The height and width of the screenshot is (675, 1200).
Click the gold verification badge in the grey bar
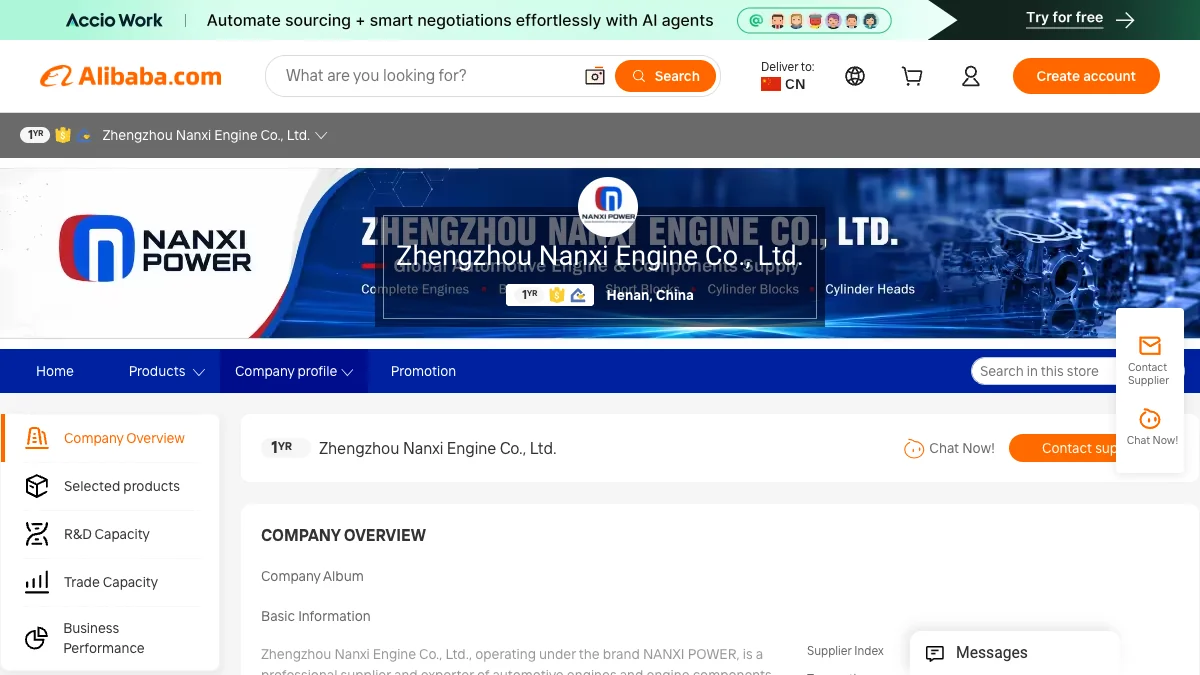[63, 135]
